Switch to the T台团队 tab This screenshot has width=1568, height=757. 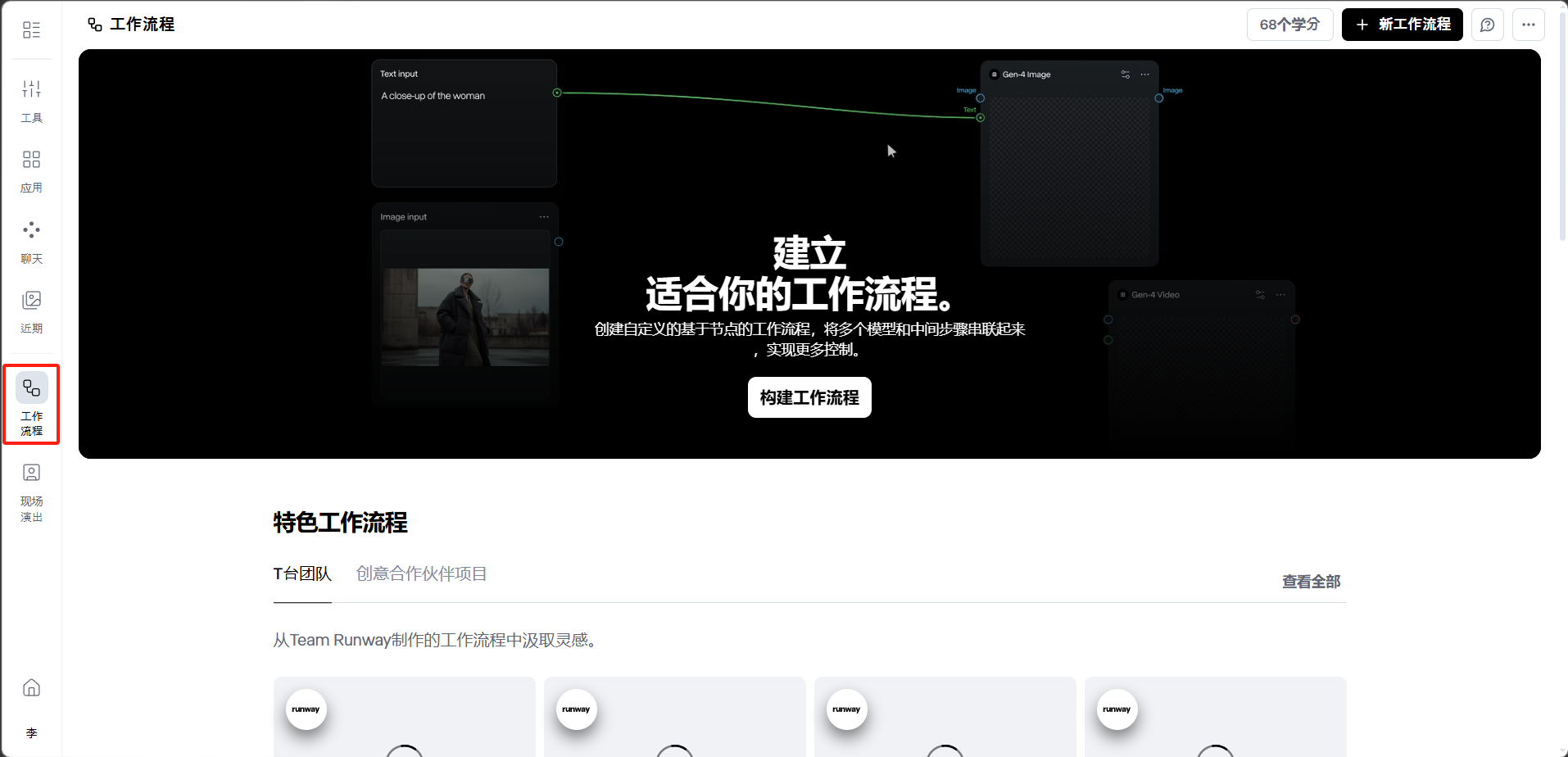pos(302,574)
